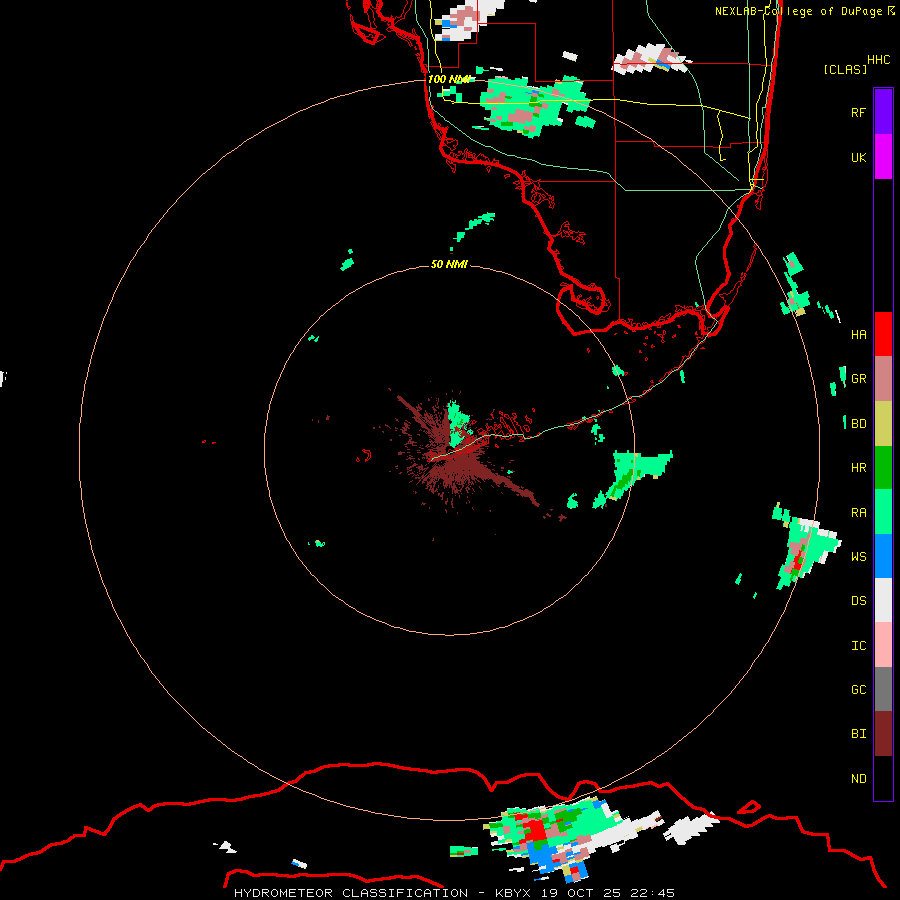
Task: Click the RF purple legend swatch
Action: click(883, 112)
